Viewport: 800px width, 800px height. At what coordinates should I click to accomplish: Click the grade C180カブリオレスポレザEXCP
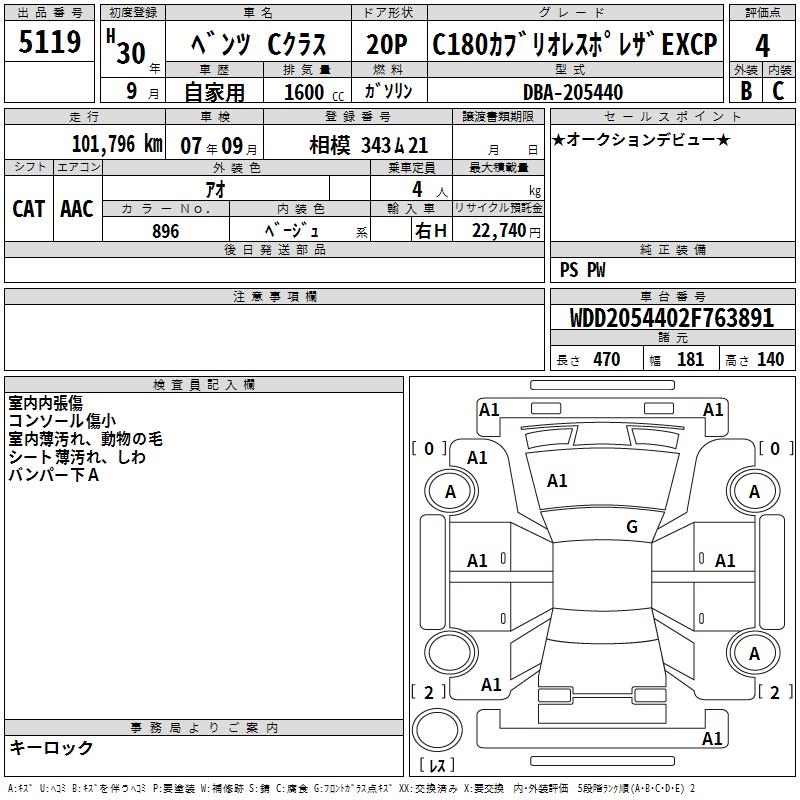[574, 46]
